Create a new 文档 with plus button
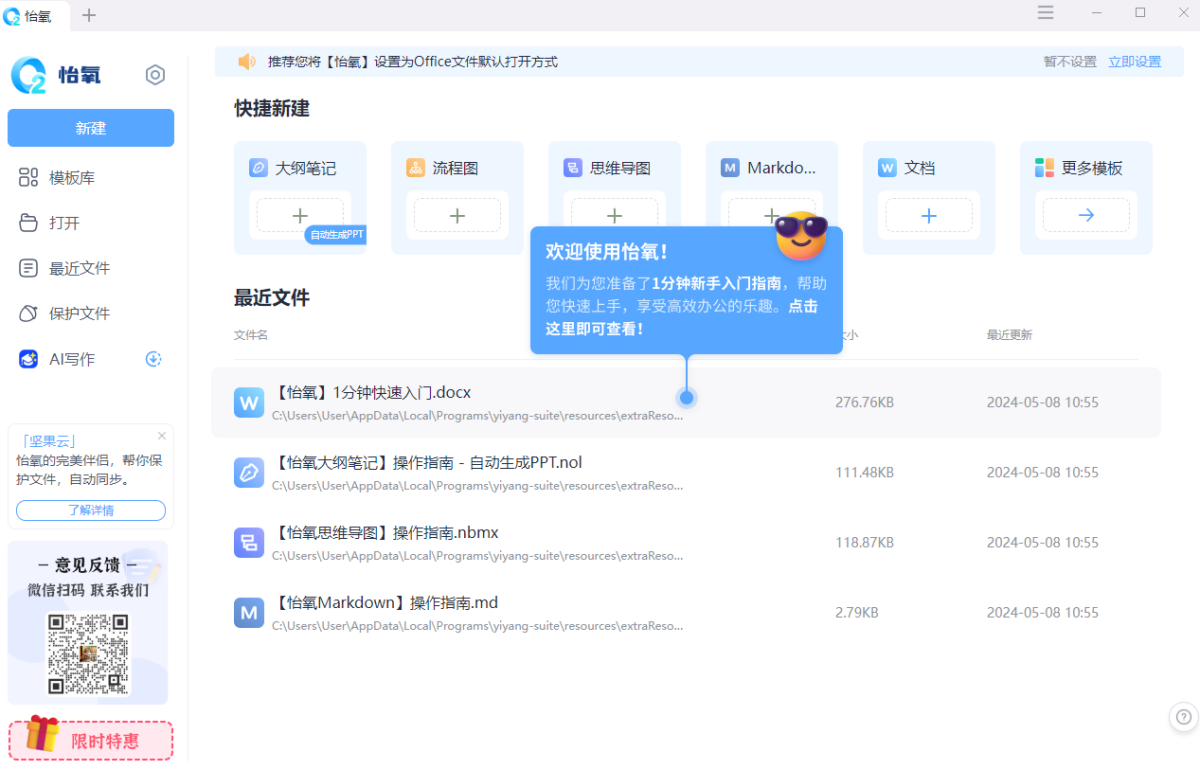1200x770 pixels. (x=928, y=215)
